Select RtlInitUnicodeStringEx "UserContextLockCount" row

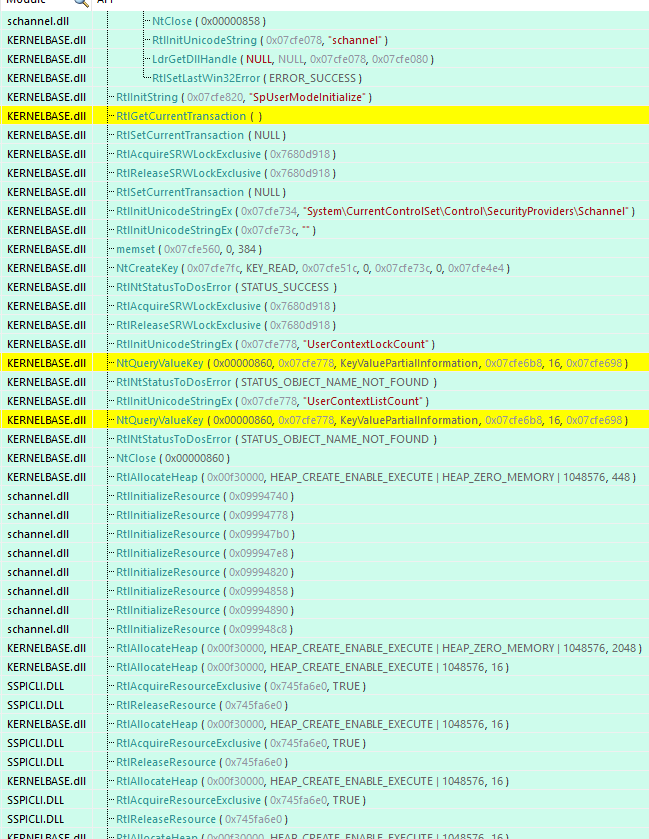[x=324, y=344]
